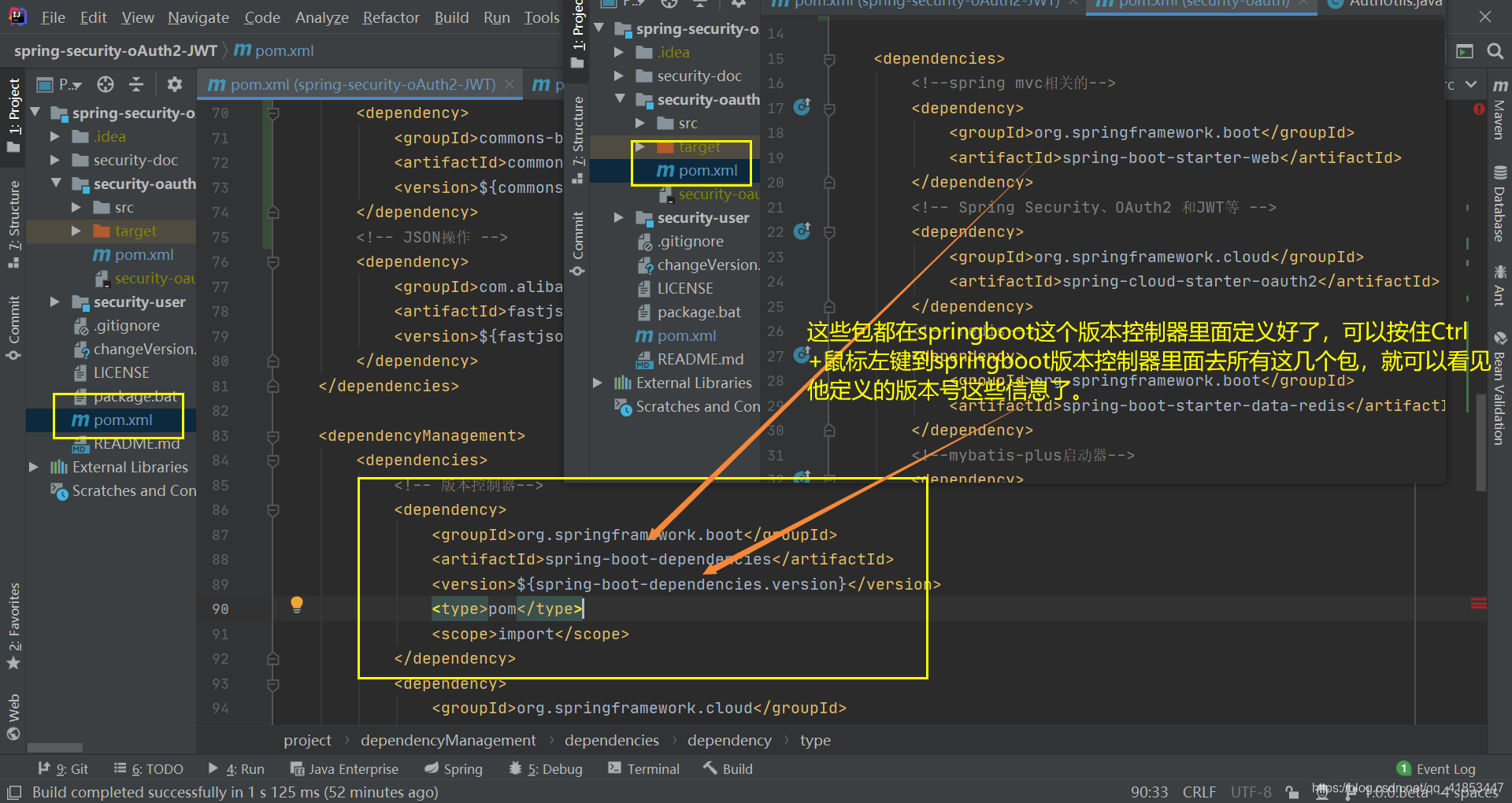Open the Terminal tool window
1512x803 pixels.
643,768
